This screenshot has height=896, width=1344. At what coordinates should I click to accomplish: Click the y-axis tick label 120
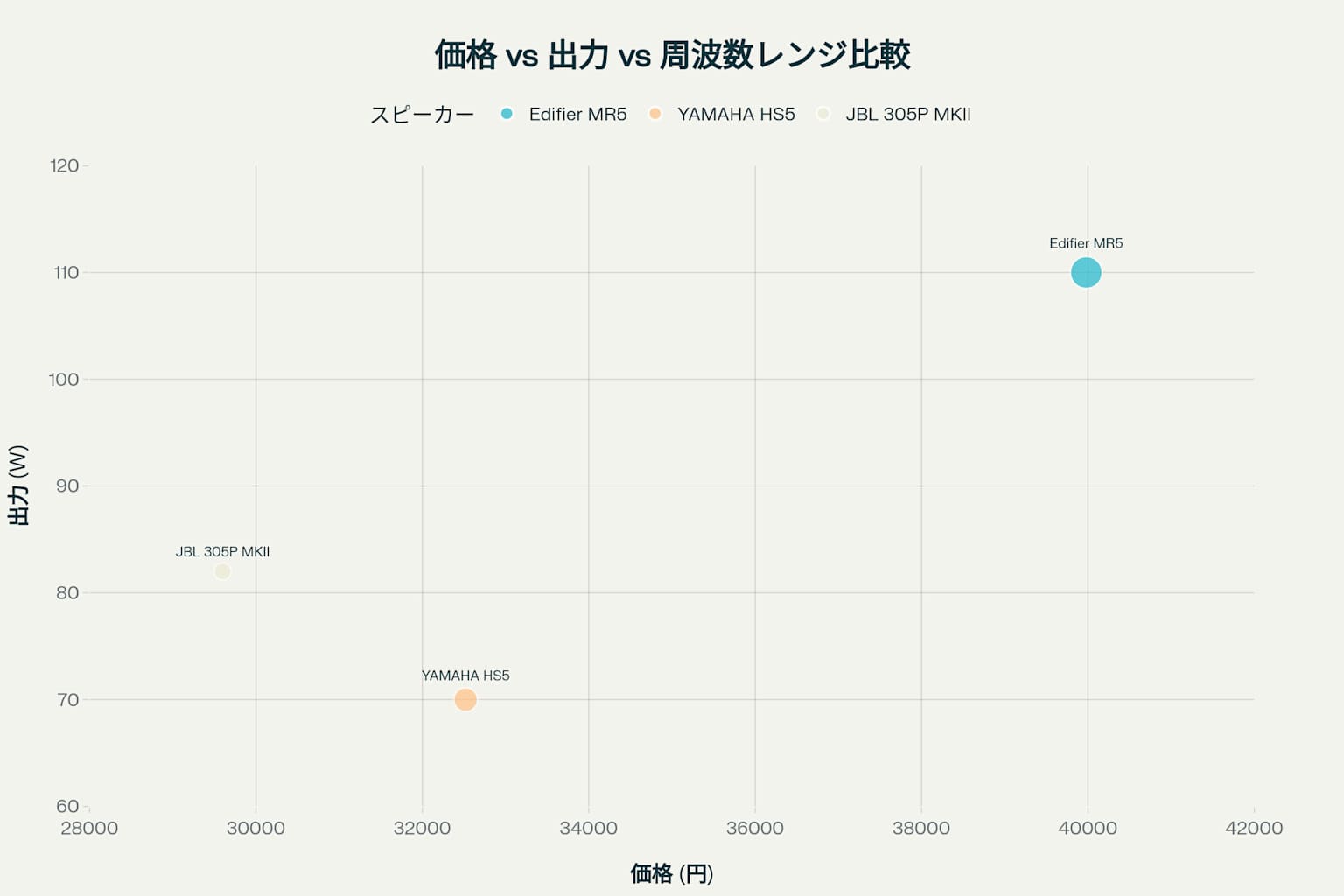[x=64, y=165]
